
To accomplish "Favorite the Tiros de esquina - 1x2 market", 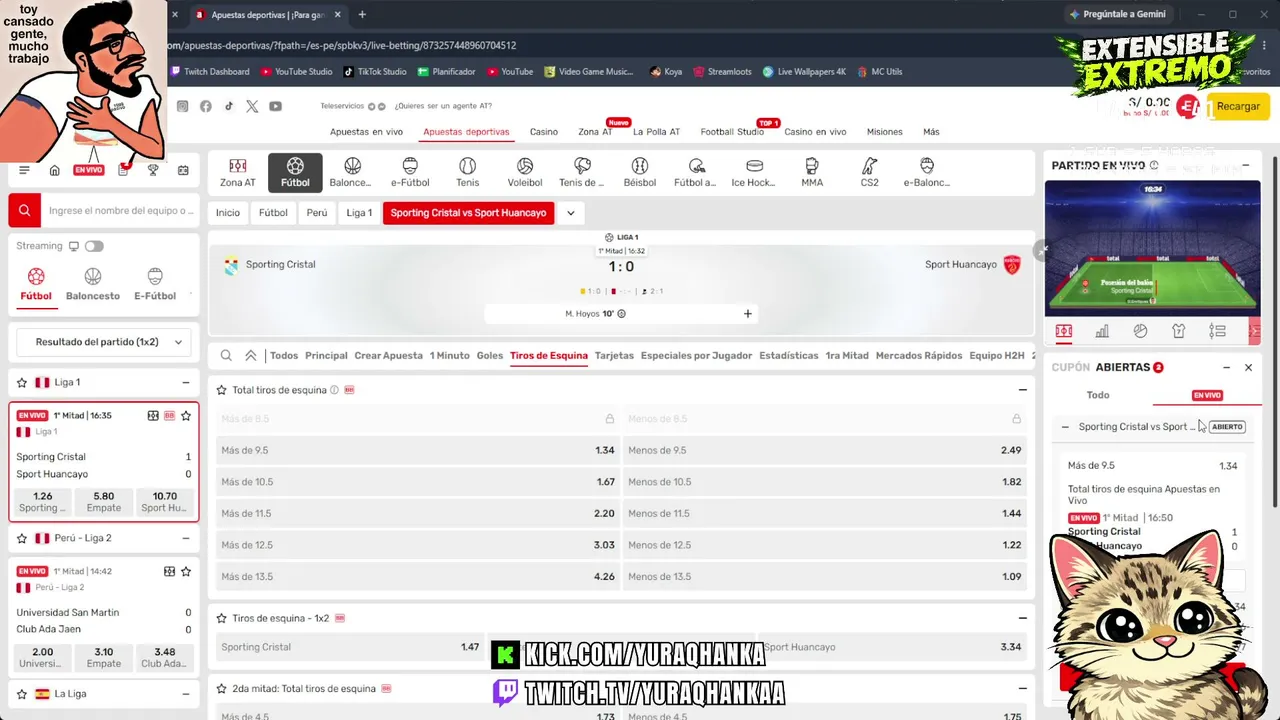I will [222, 618].
